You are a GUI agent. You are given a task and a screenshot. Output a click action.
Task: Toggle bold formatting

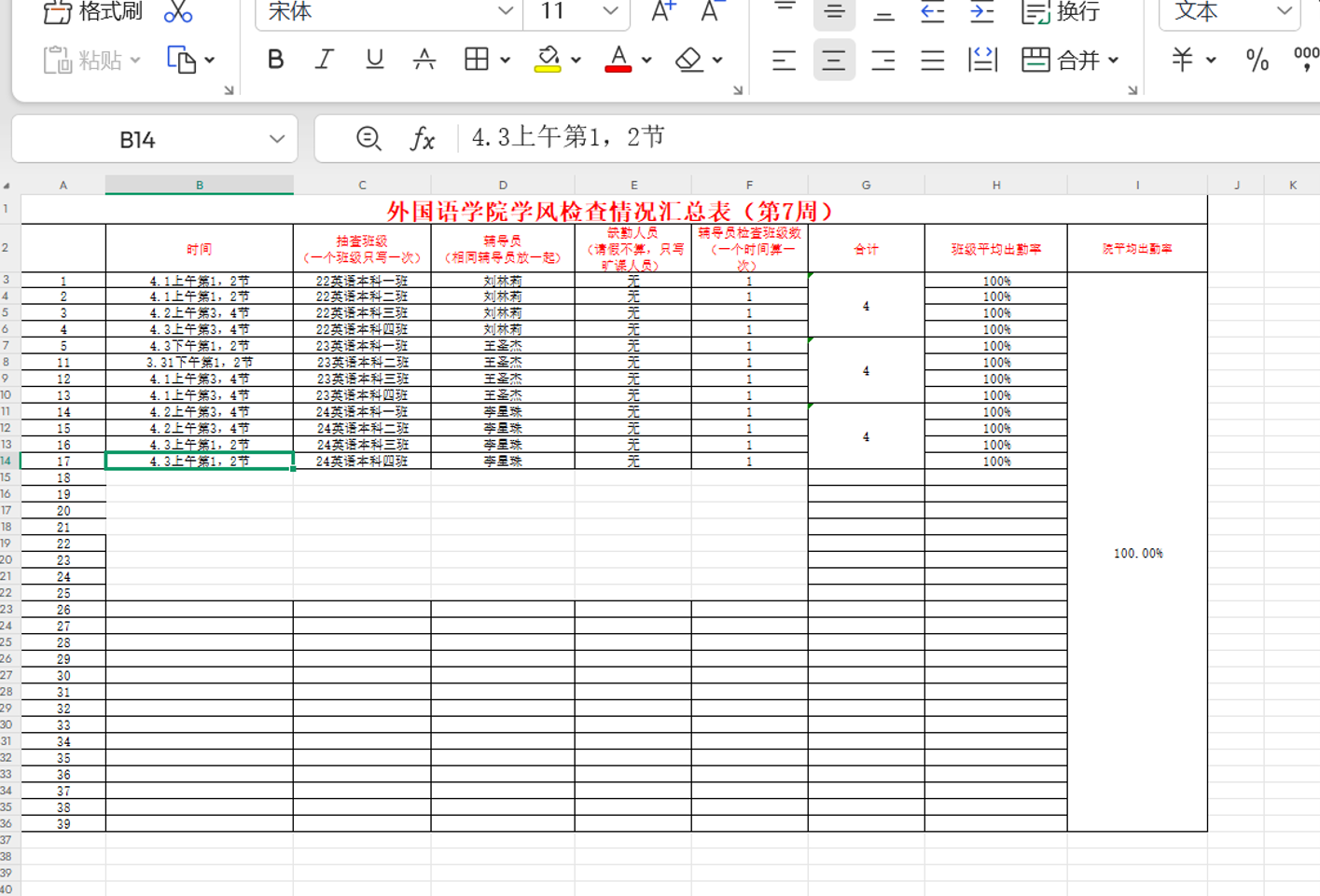click(x=275, y=60)
